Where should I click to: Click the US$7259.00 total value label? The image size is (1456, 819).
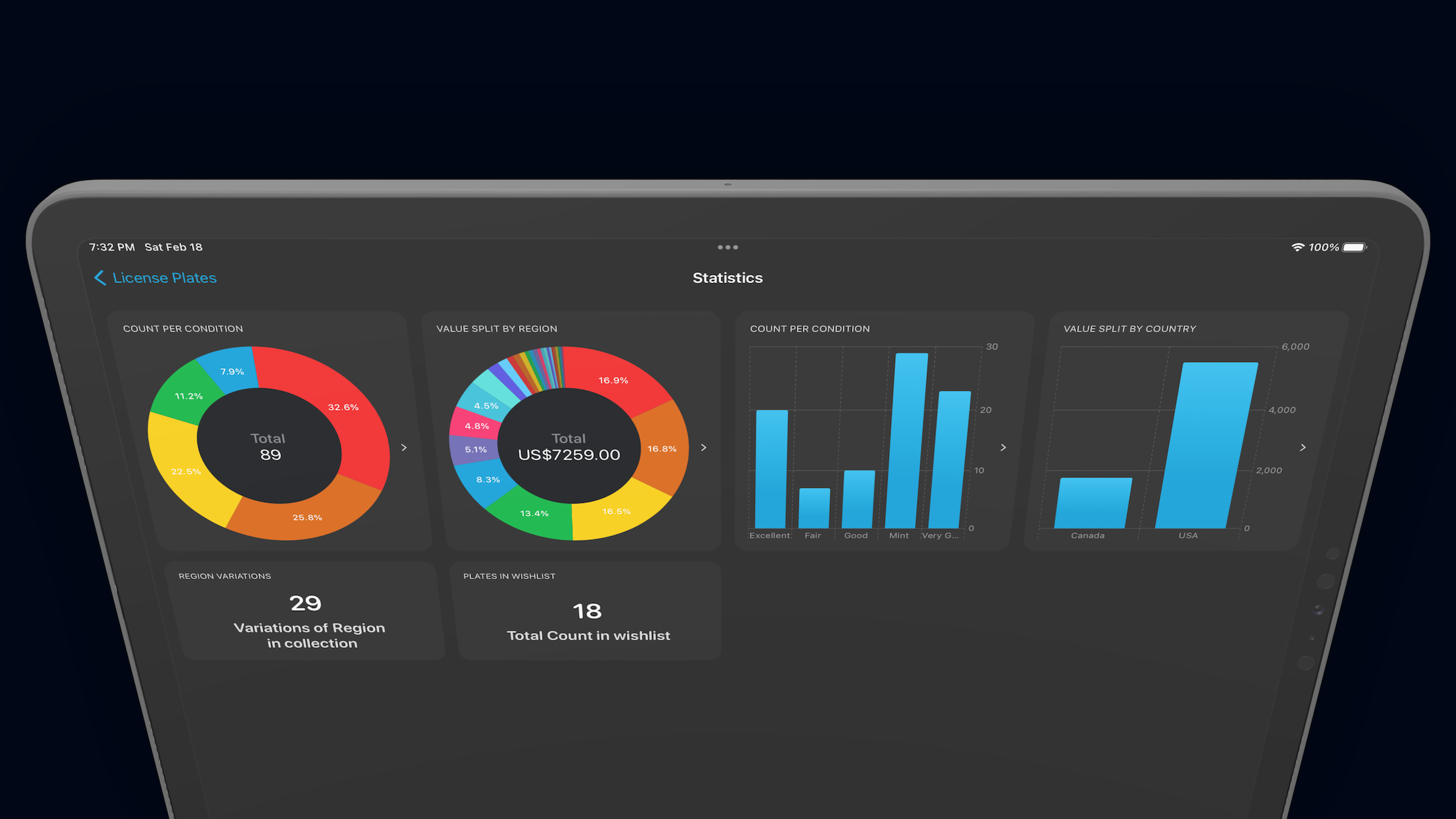[x=569, y=455]
